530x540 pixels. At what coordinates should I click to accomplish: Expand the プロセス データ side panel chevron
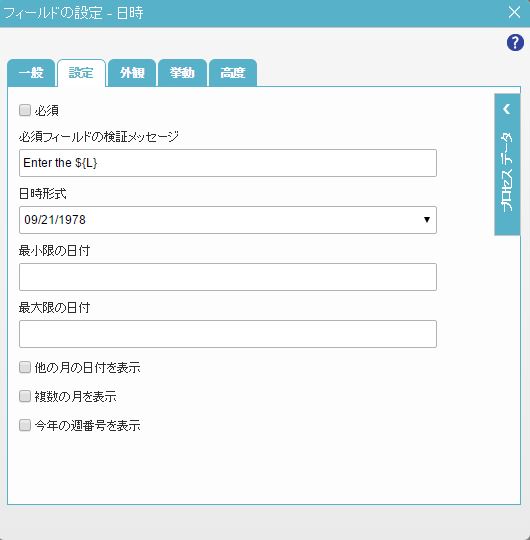point(507,109)
